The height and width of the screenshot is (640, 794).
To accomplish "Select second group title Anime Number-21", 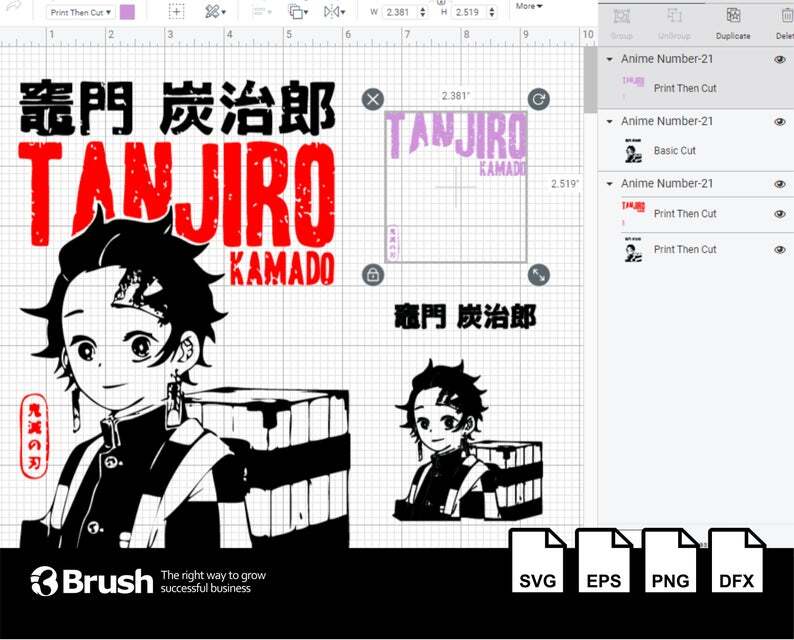I will pyautogui.click(x=667, y=122).
